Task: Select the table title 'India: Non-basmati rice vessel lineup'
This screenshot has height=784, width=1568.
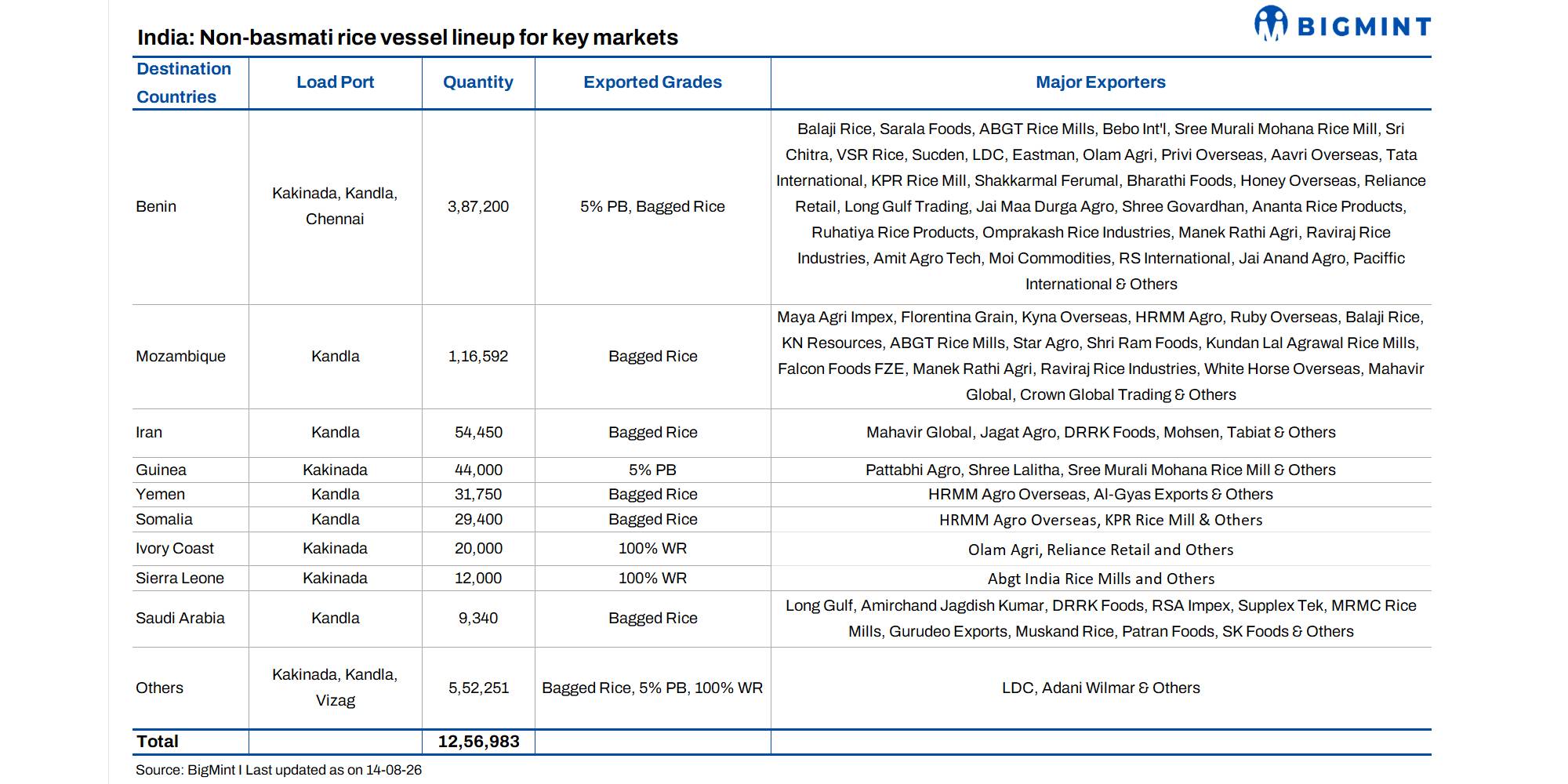Action: (408, 37)
